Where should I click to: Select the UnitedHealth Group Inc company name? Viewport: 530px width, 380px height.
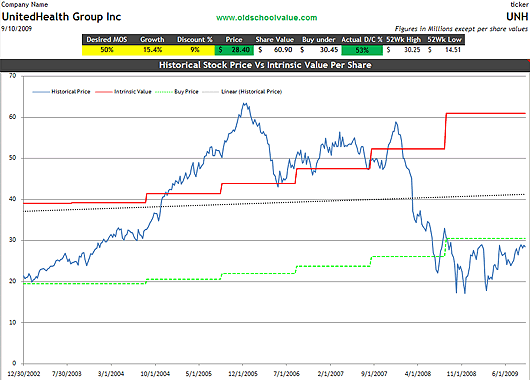coord(62,17)
